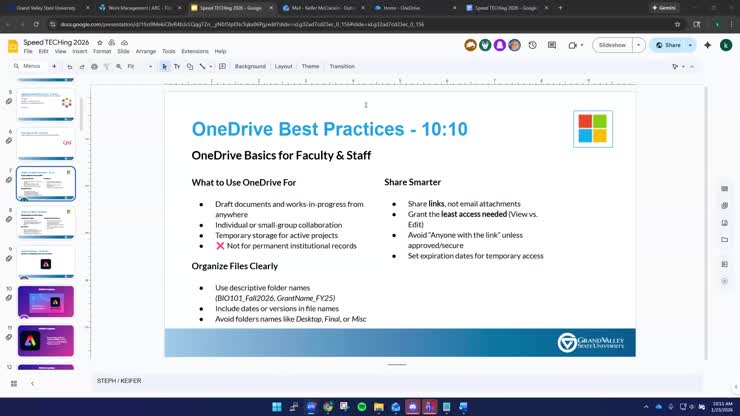
Task: Click the purple collaborator avatar
Action: click(x=500, y=45)
